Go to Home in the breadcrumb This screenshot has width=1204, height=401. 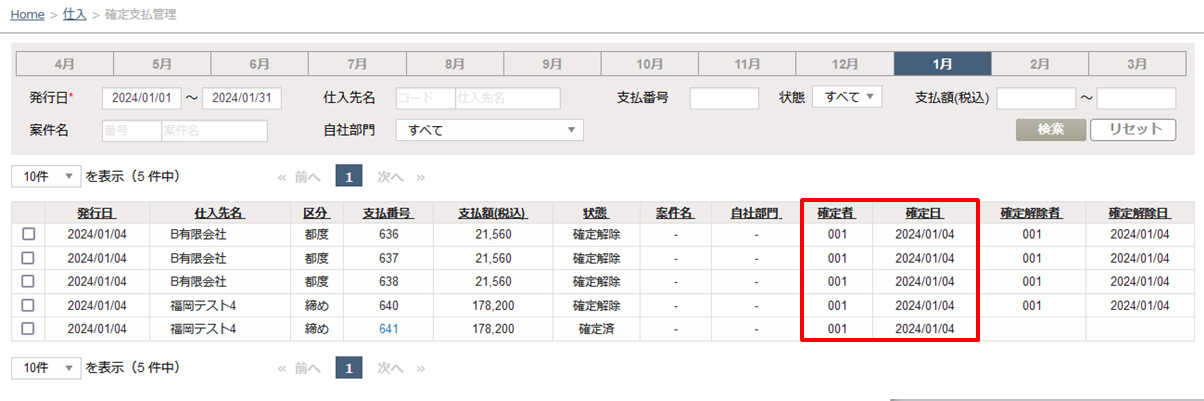[x=27, y=15]
